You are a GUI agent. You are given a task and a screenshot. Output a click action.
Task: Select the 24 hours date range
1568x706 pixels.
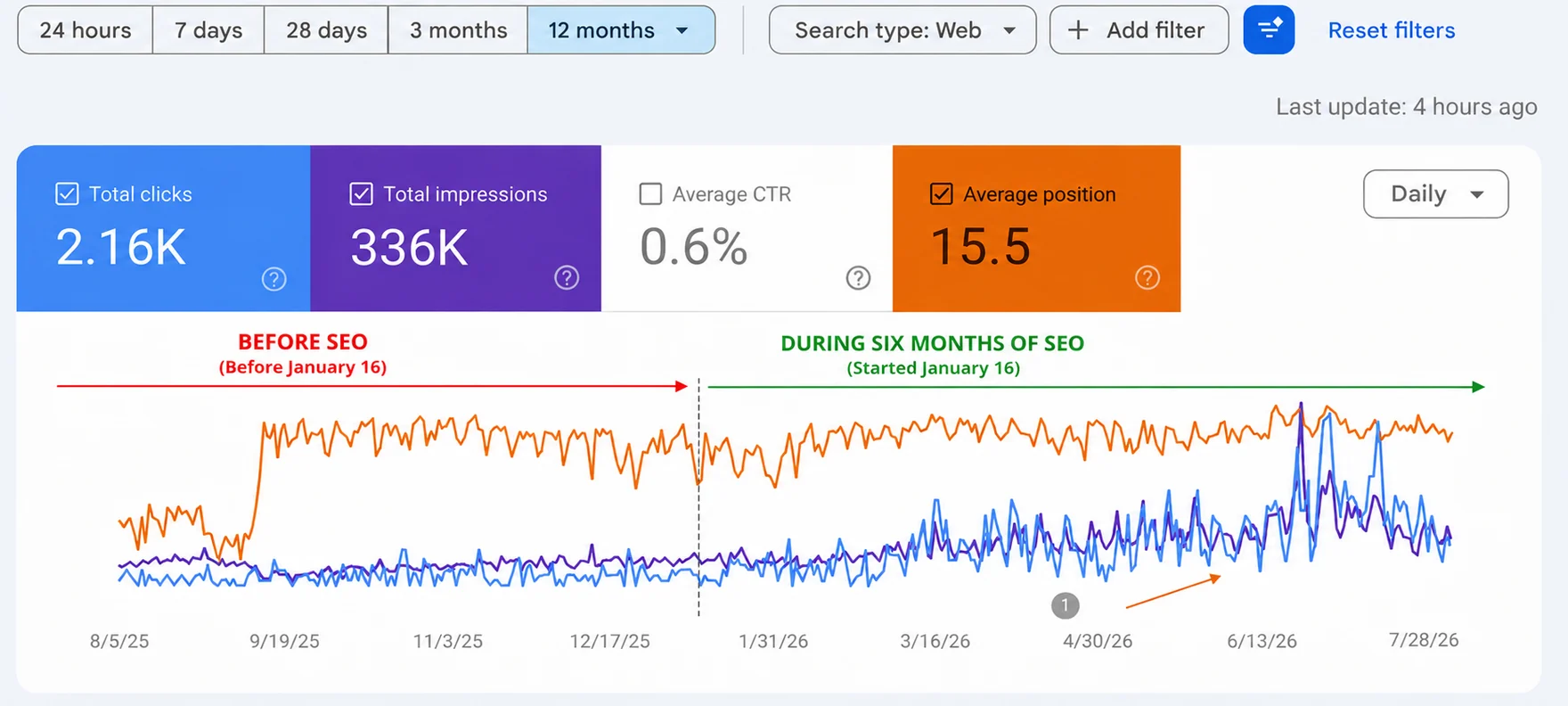point(86,30)
